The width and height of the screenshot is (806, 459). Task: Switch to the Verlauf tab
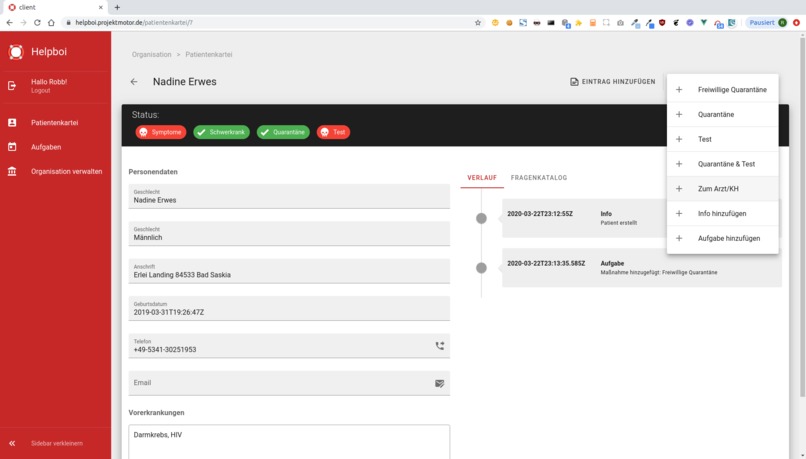click(482, 178)
